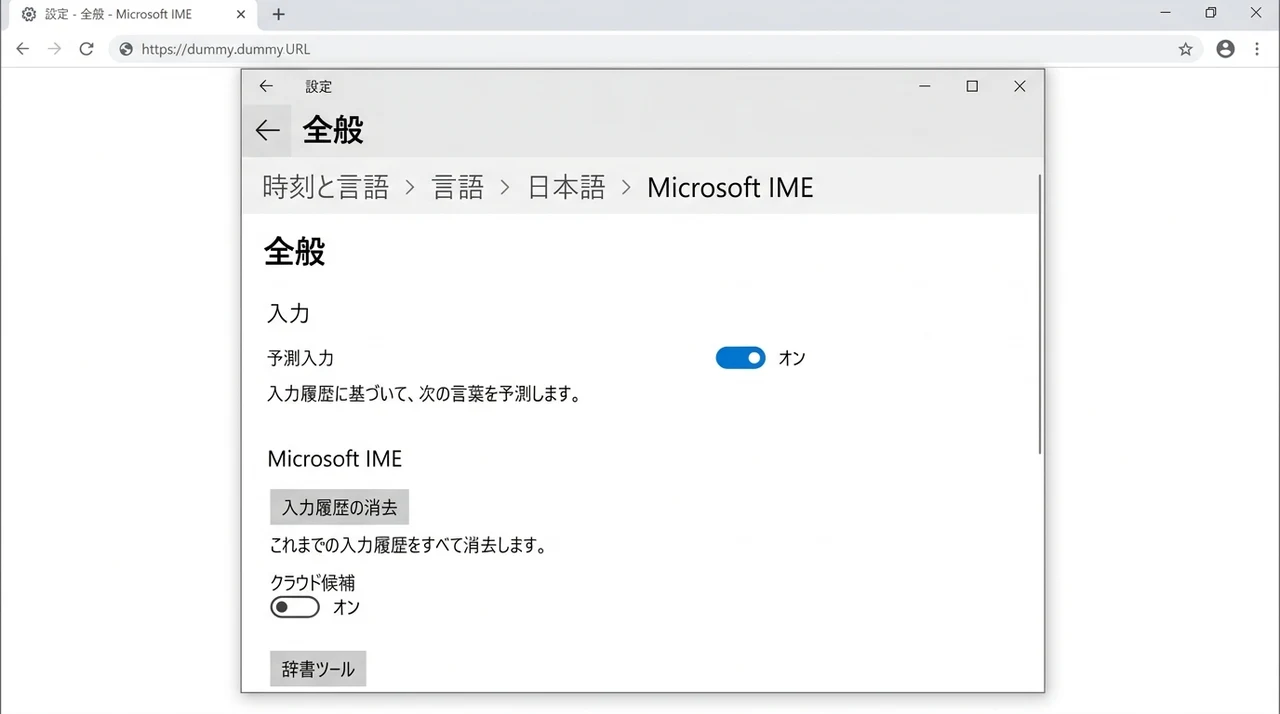Bookmark this page with star icon
The height and width of the screenshot is (714, 1280).
click(1186, 49)
